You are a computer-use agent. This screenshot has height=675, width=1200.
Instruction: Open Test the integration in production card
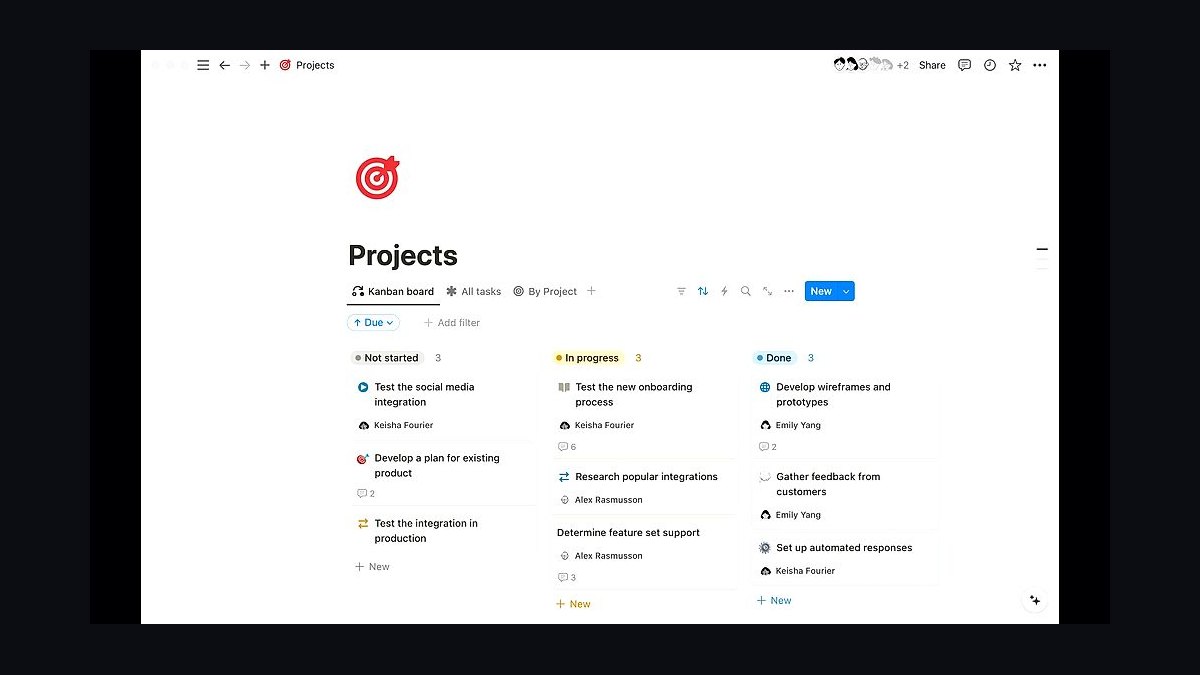click(x=442, y=531)
